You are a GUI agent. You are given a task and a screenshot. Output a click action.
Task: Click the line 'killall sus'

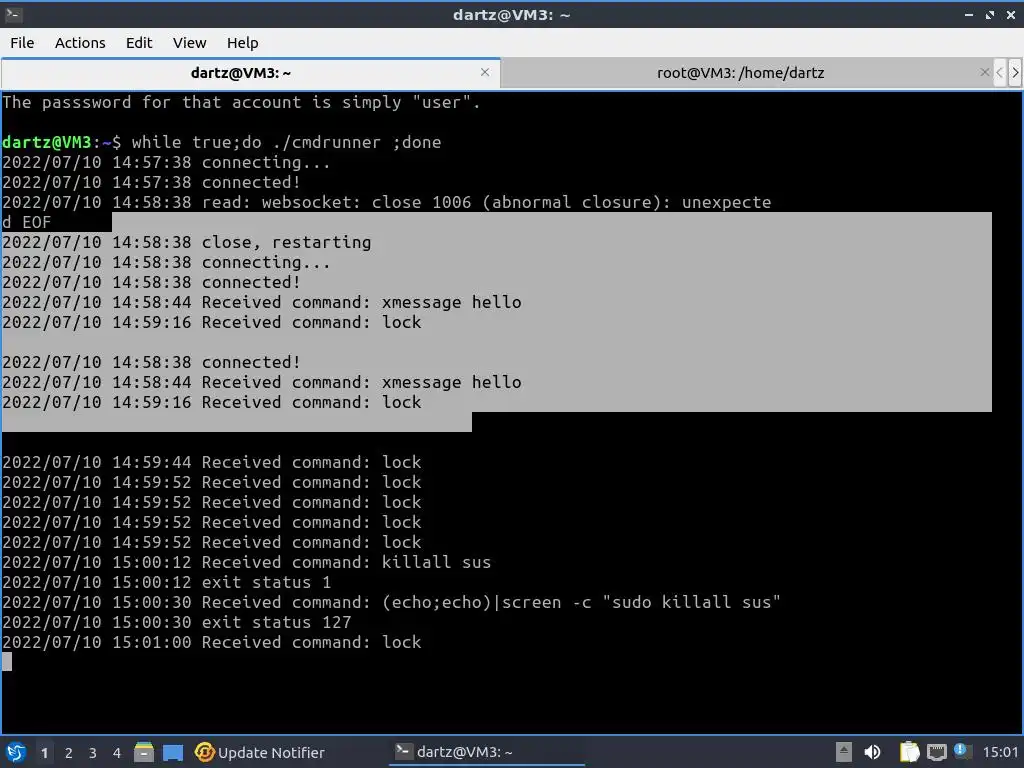(246, 562)
